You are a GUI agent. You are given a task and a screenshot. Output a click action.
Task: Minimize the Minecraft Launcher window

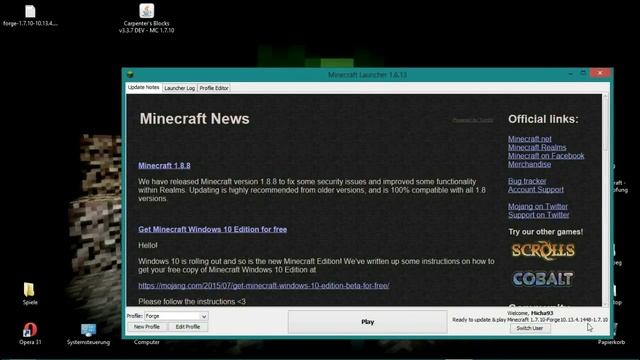(571, 73)
